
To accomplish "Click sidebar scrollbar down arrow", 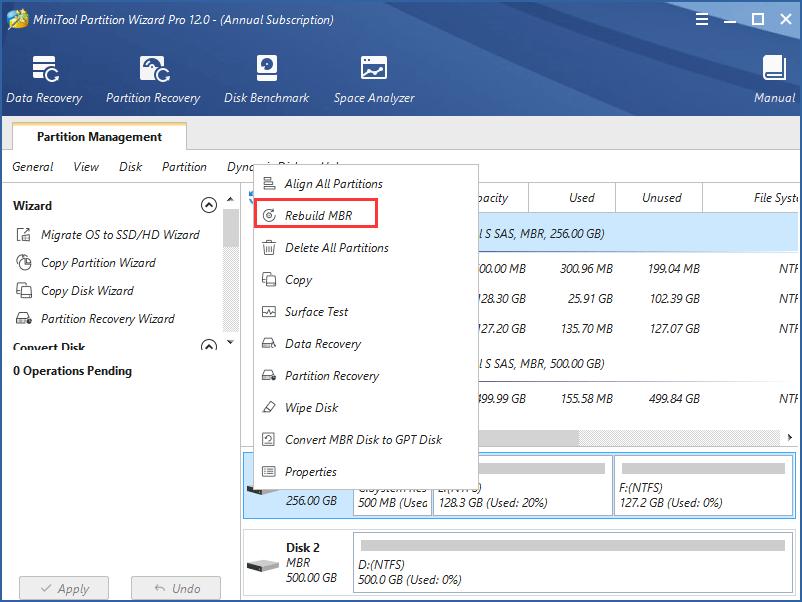I will (x=231, y=342).
